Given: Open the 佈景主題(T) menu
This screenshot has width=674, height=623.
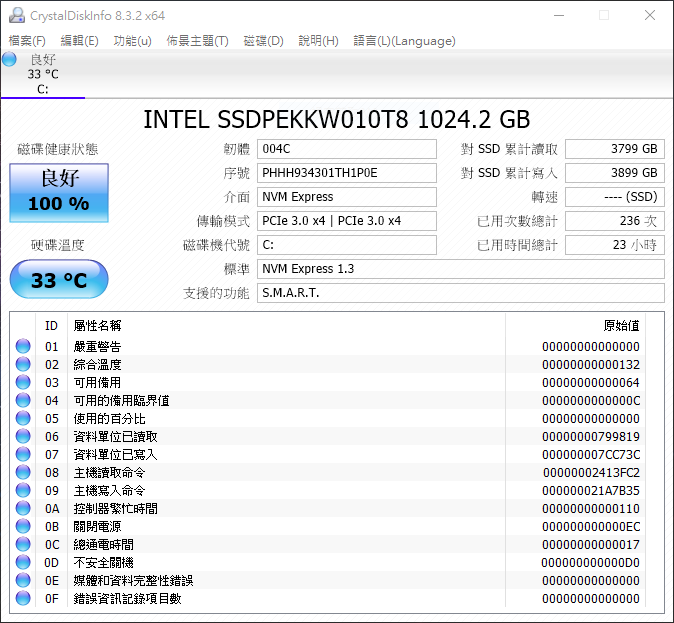Looking at the screenshot, I should point(197,41).
